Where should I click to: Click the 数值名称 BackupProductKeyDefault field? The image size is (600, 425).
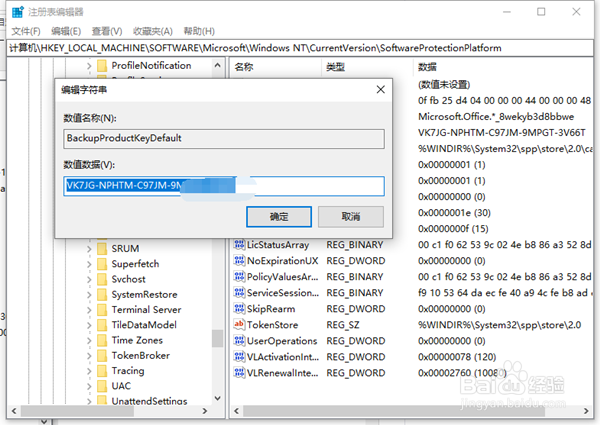tap(224, 138)
